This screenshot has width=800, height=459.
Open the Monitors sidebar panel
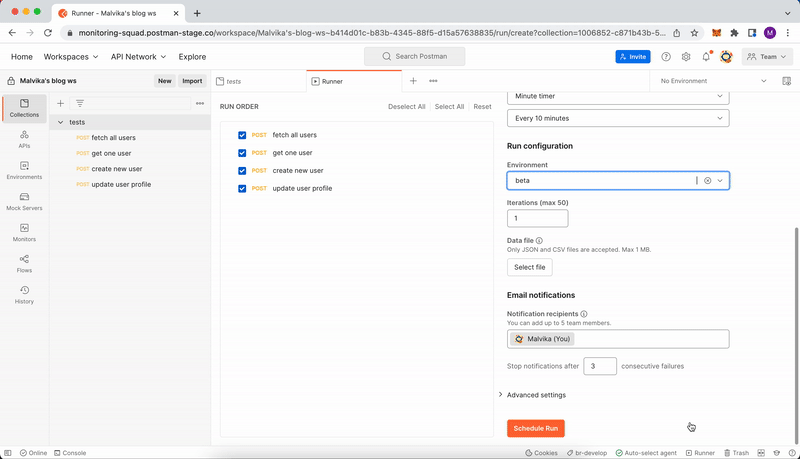pos(24,233)
